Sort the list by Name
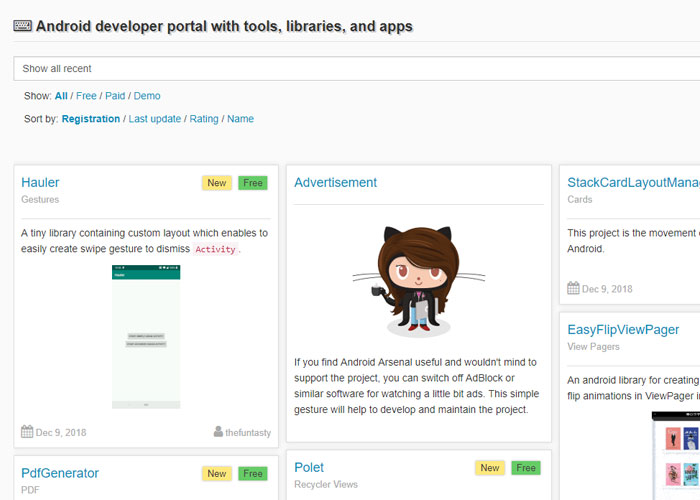The height and width of the screenshot is (500, 700). (240, 119)
